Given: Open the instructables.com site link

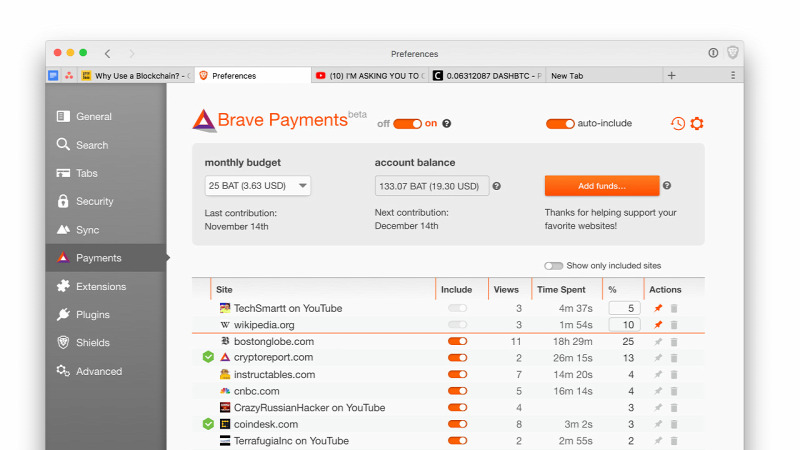Looking at the screenshot, I should [274, 374].
